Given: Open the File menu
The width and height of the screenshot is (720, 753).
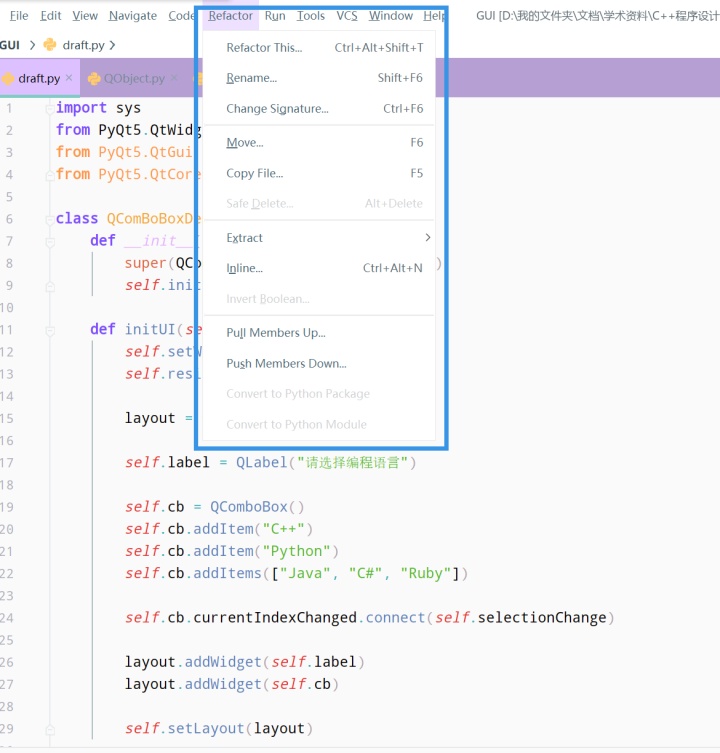Looking at the screenshot, I should point(19,16).
